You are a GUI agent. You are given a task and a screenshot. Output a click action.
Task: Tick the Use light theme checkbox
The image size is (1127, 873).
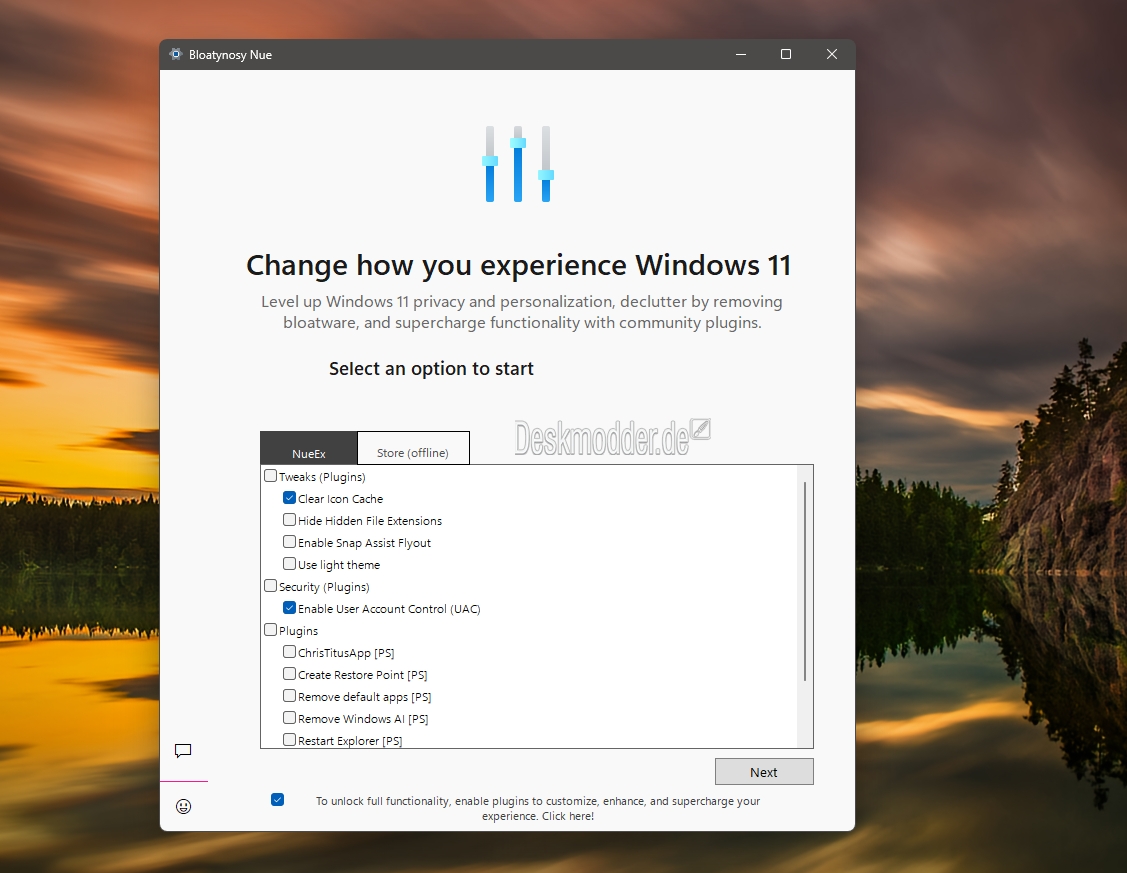(290, 563)
